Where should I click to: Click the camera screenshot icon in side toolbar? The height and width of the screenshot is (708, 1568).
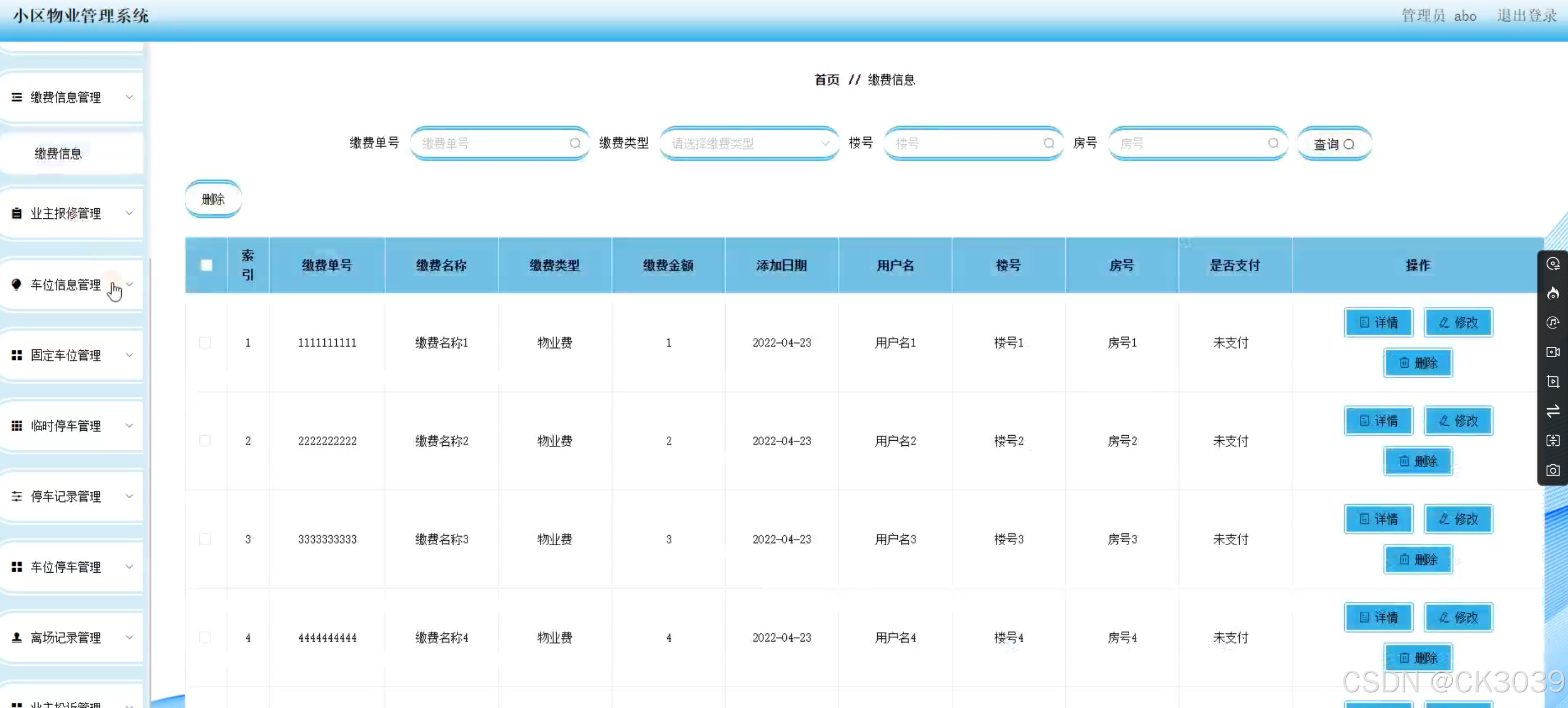coord(1553,470)
